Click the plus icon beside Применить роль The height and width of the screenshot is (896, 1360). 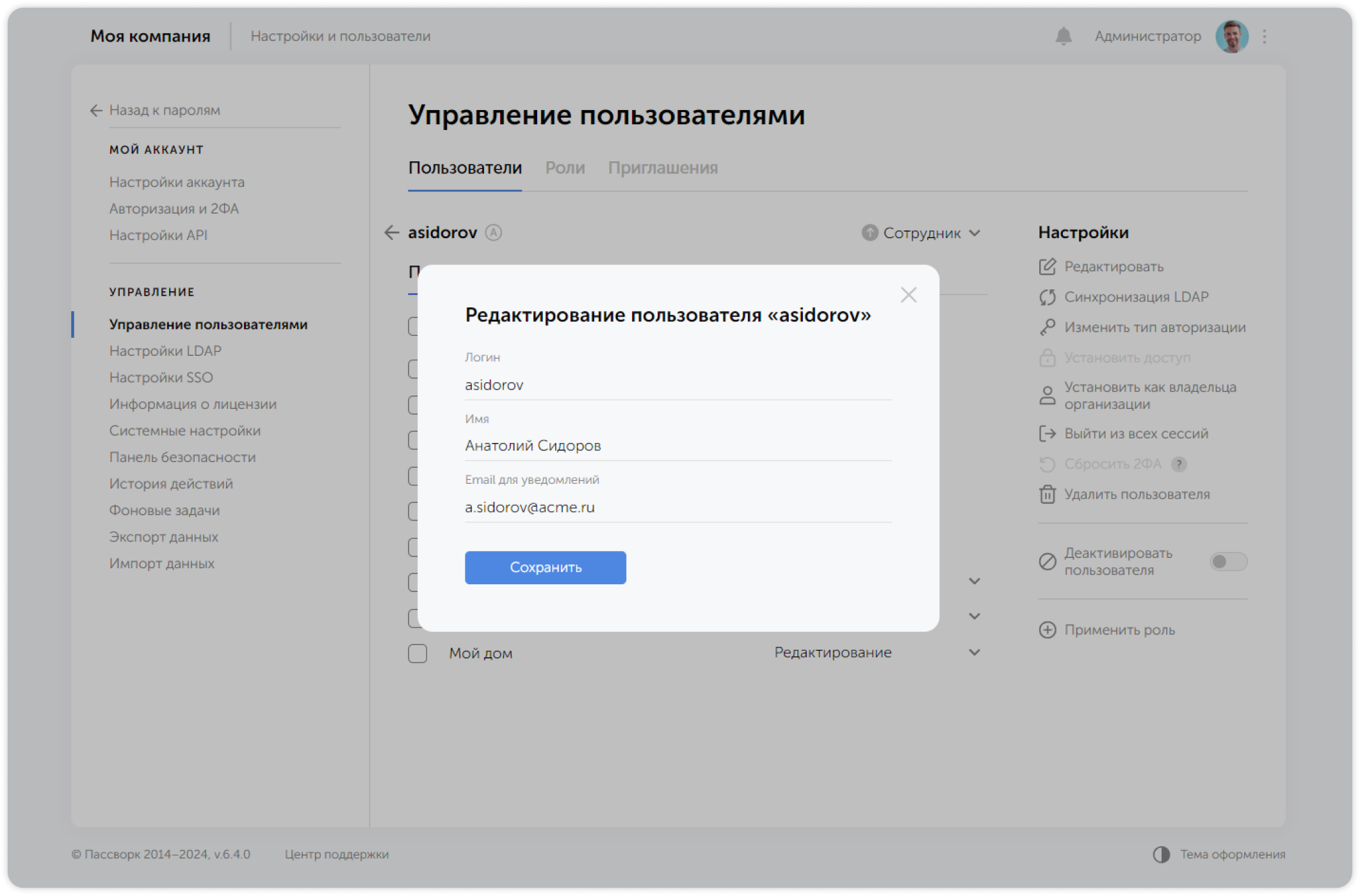tap(1048, 630)
